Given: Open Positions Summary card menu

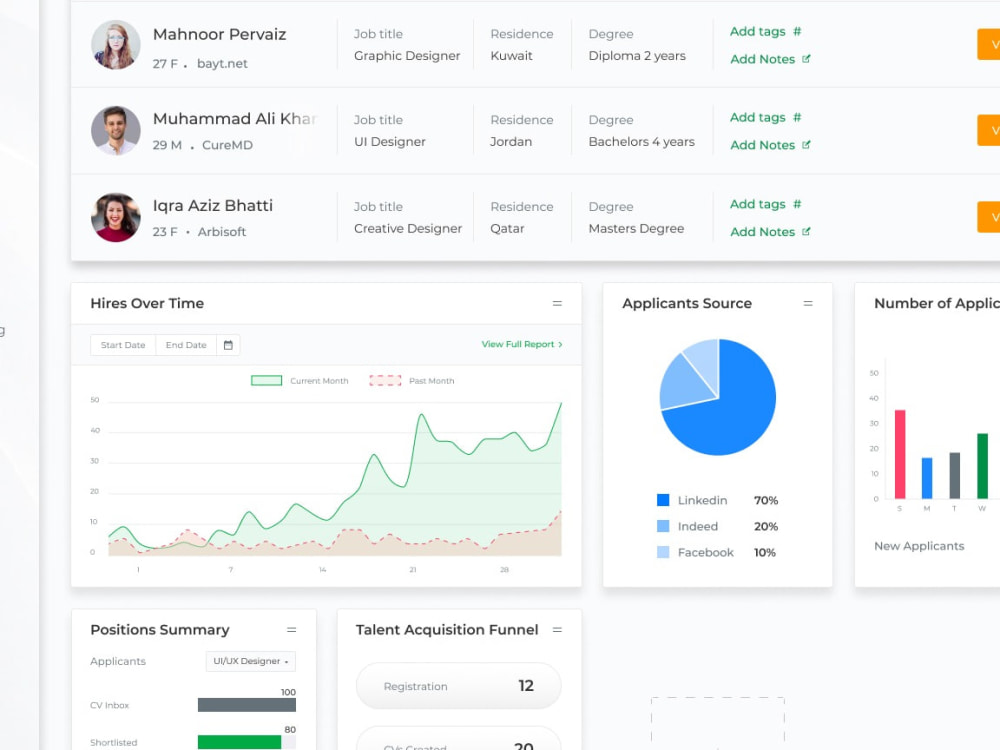Looking at the screenshot, I should (x=291, y=630).
